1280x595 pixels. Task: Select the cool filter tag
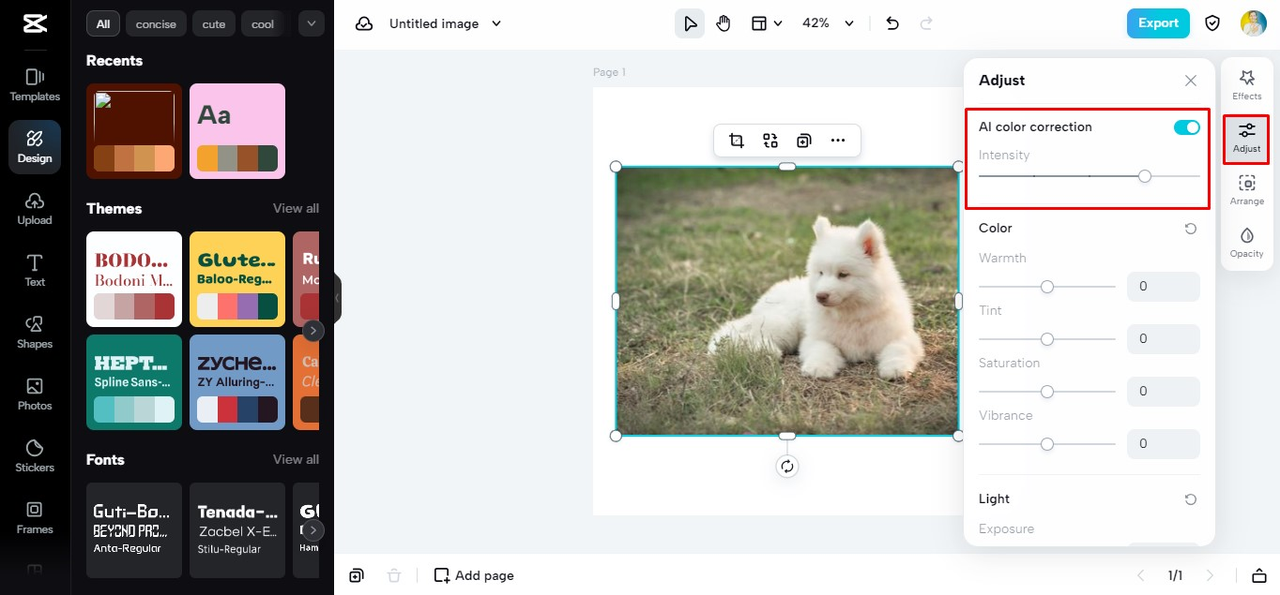pos(263,24)
